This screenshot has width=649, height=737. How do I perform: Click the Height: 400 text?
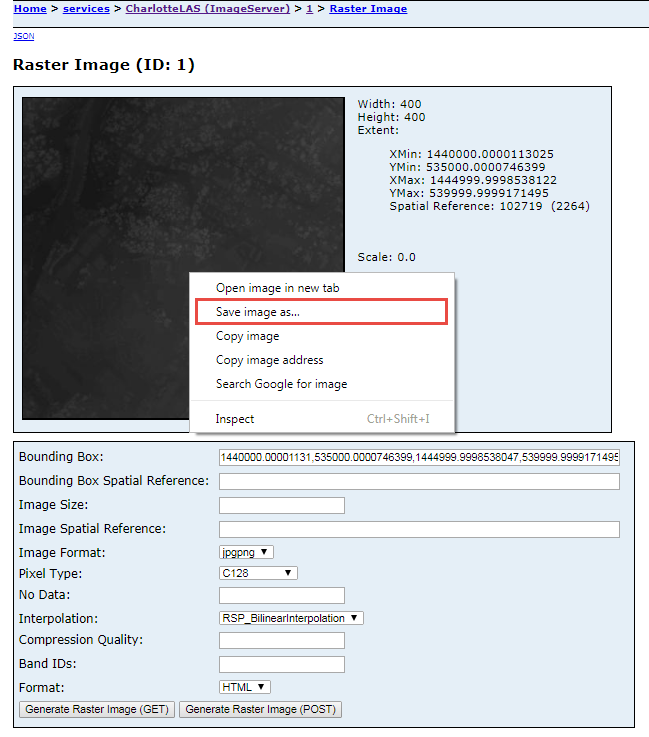(x=391, y=117)
